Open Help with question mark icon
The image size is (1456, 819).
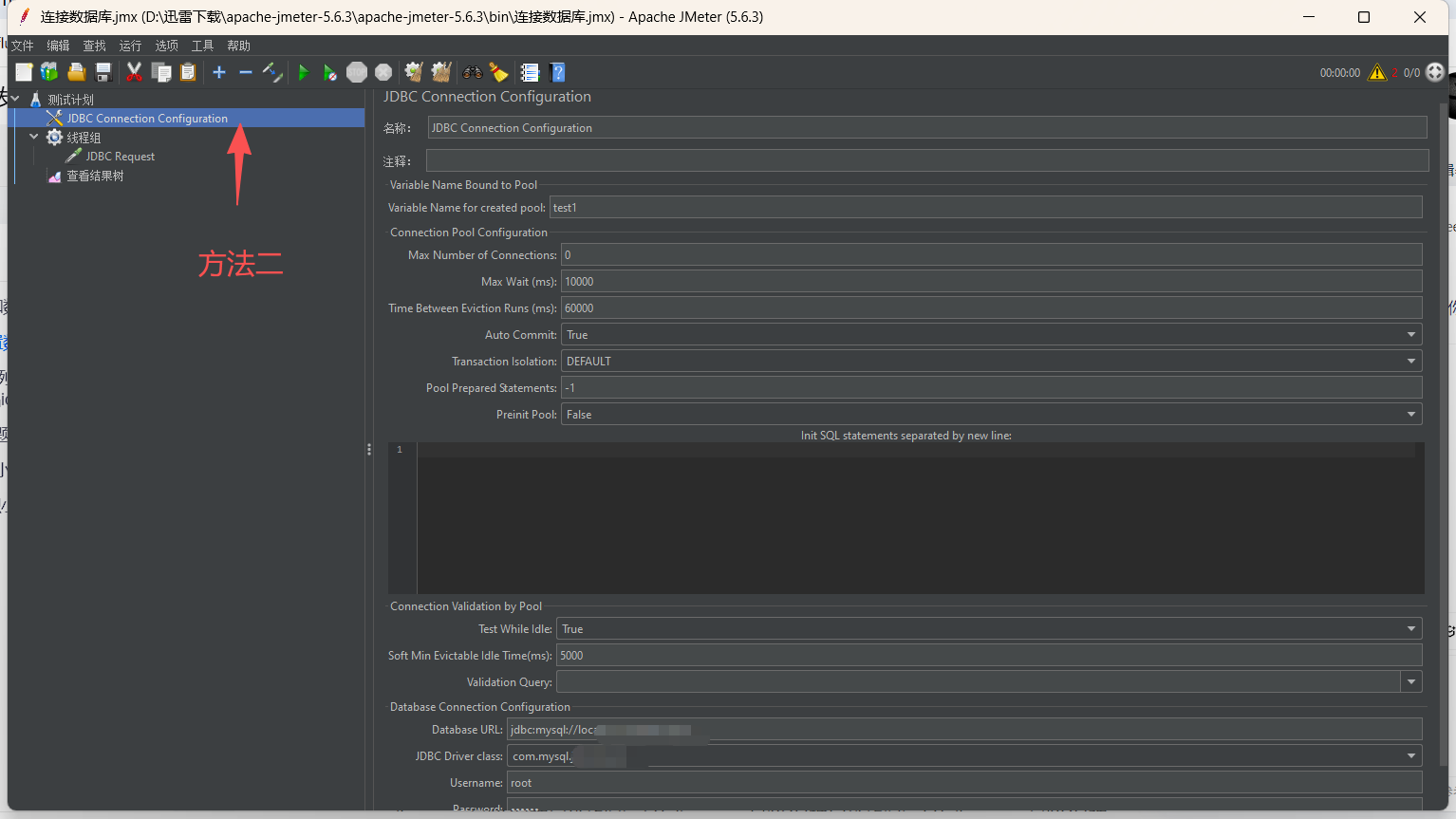[x=558, y=72]
